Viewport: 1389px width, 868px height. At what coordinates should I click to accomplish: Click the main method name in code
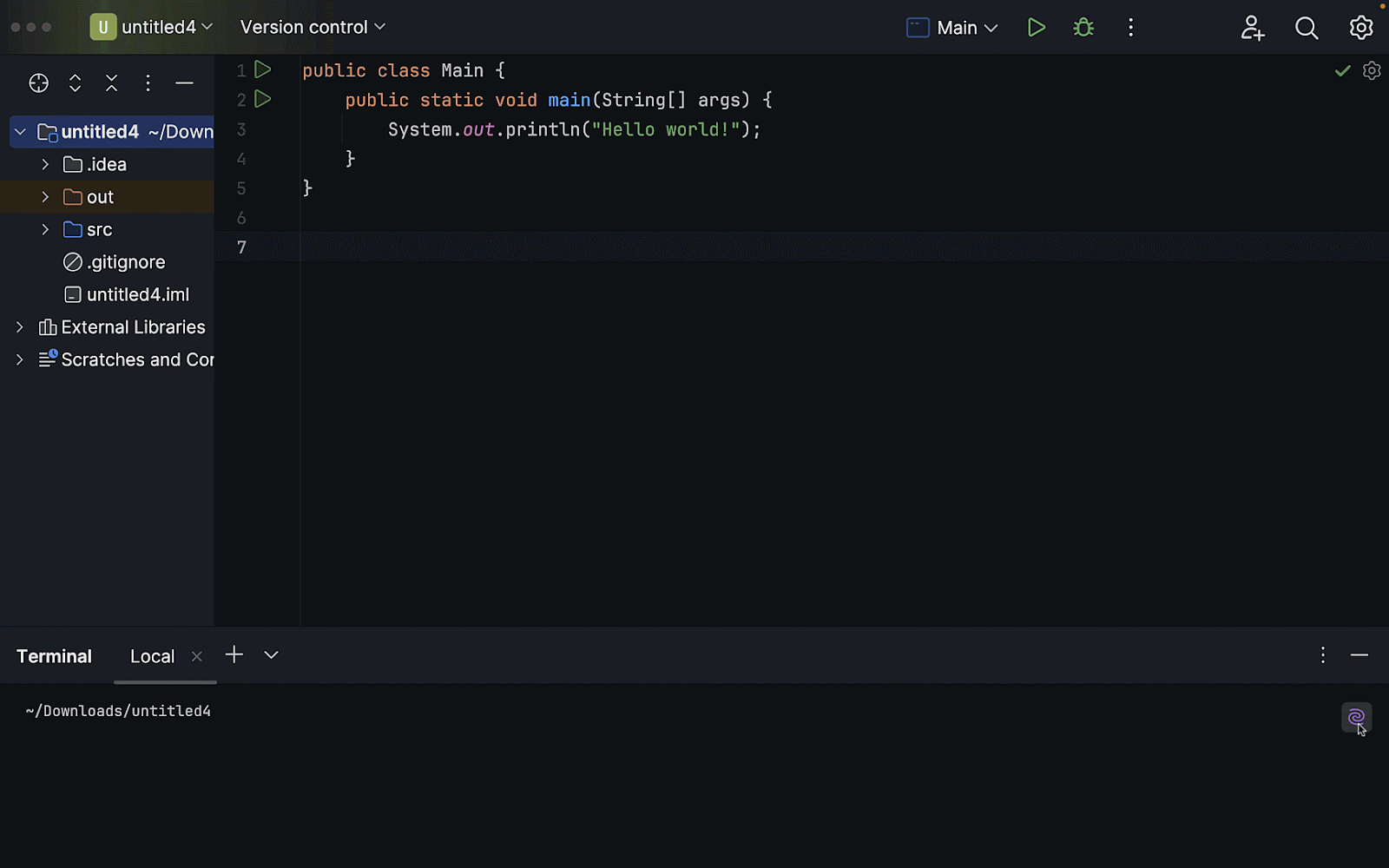pos(569,100)
